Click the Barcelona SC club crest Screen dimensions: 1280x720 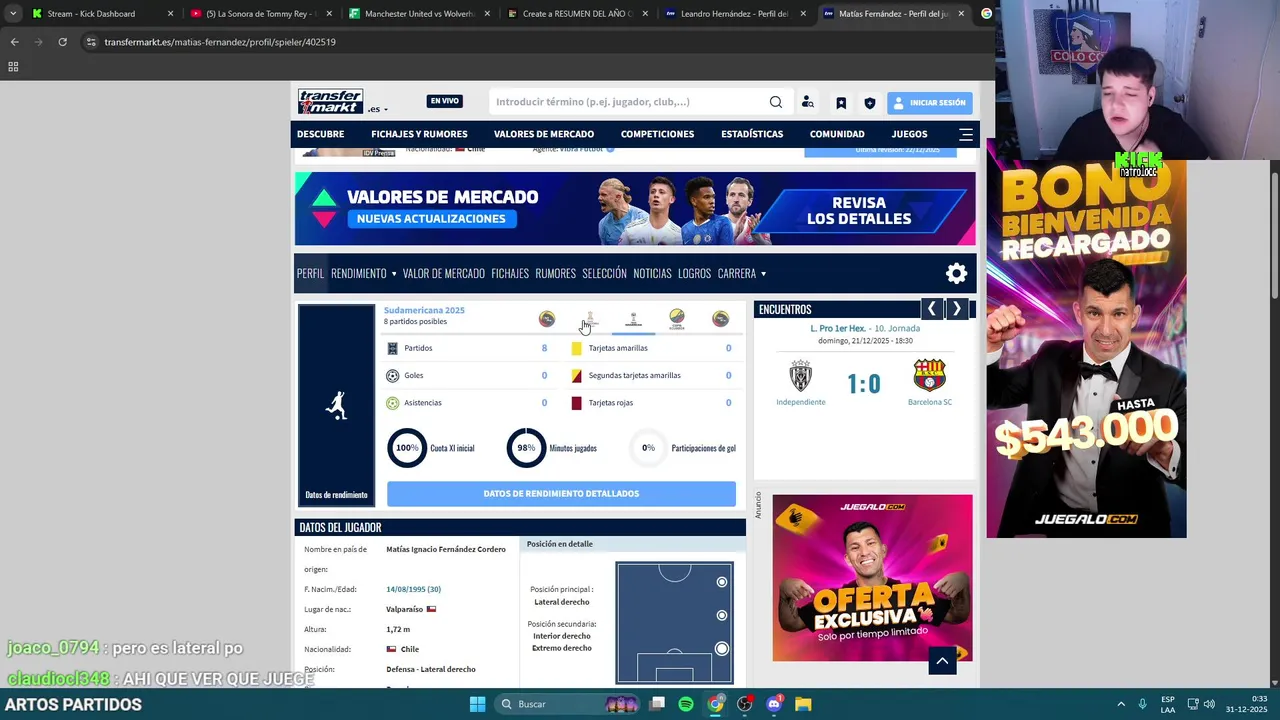(929, 376)
